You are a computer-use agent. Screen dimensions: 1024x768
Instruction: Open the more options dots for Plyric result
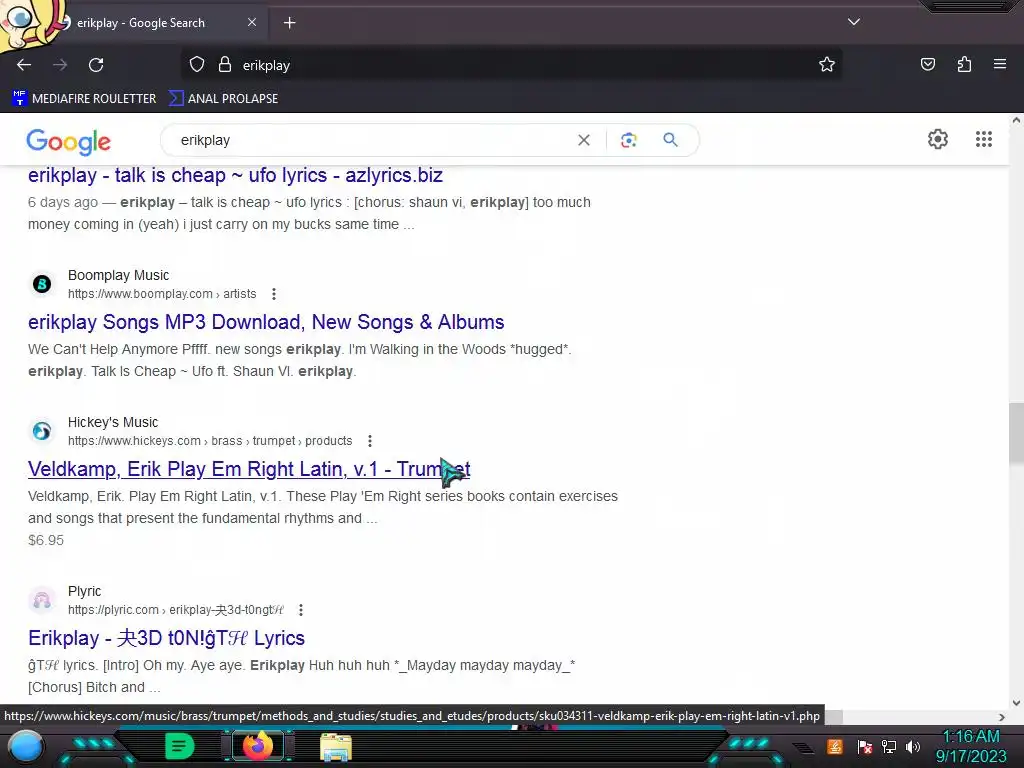(300, 610)
